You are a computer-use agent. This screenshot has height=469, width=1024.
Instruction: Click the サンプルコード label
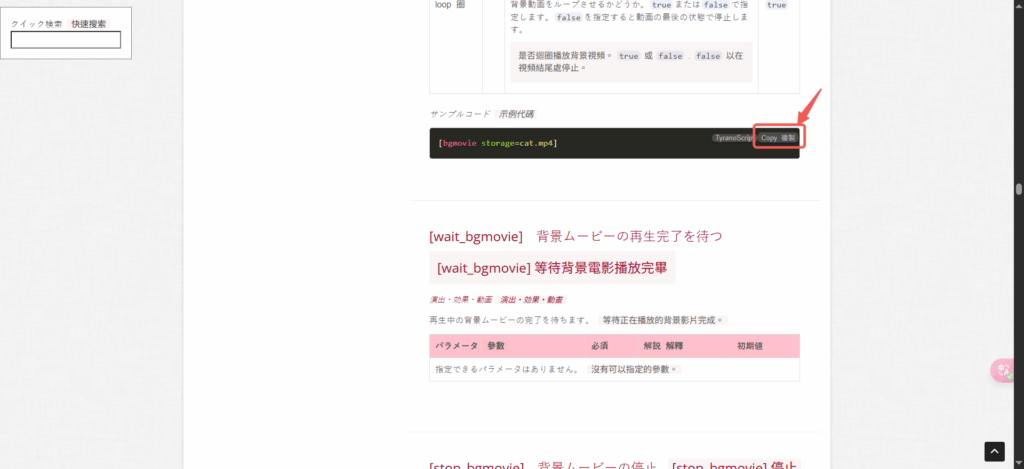pyautogui.click(x=460, y=114)
